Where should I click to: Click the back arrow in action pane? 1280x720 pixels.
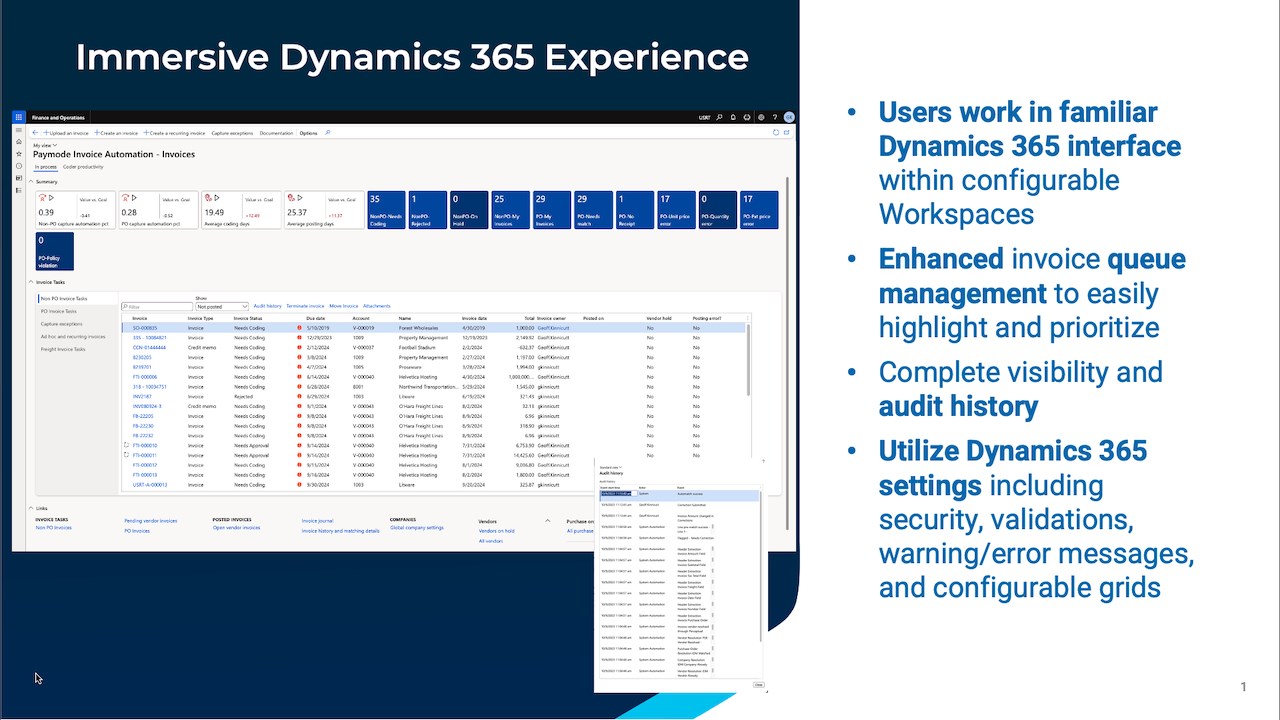[x=35, y=133]
